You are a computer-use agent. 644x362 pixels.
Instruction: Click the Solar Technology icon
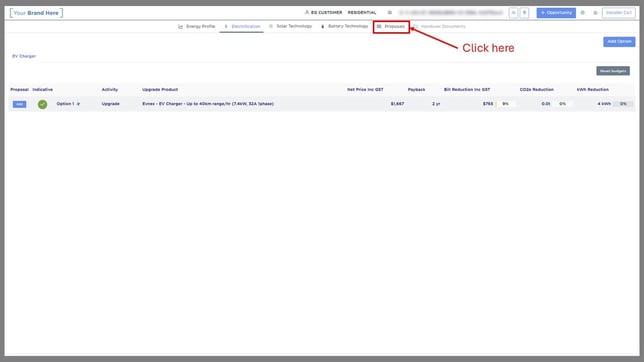[x=271, y=26]
